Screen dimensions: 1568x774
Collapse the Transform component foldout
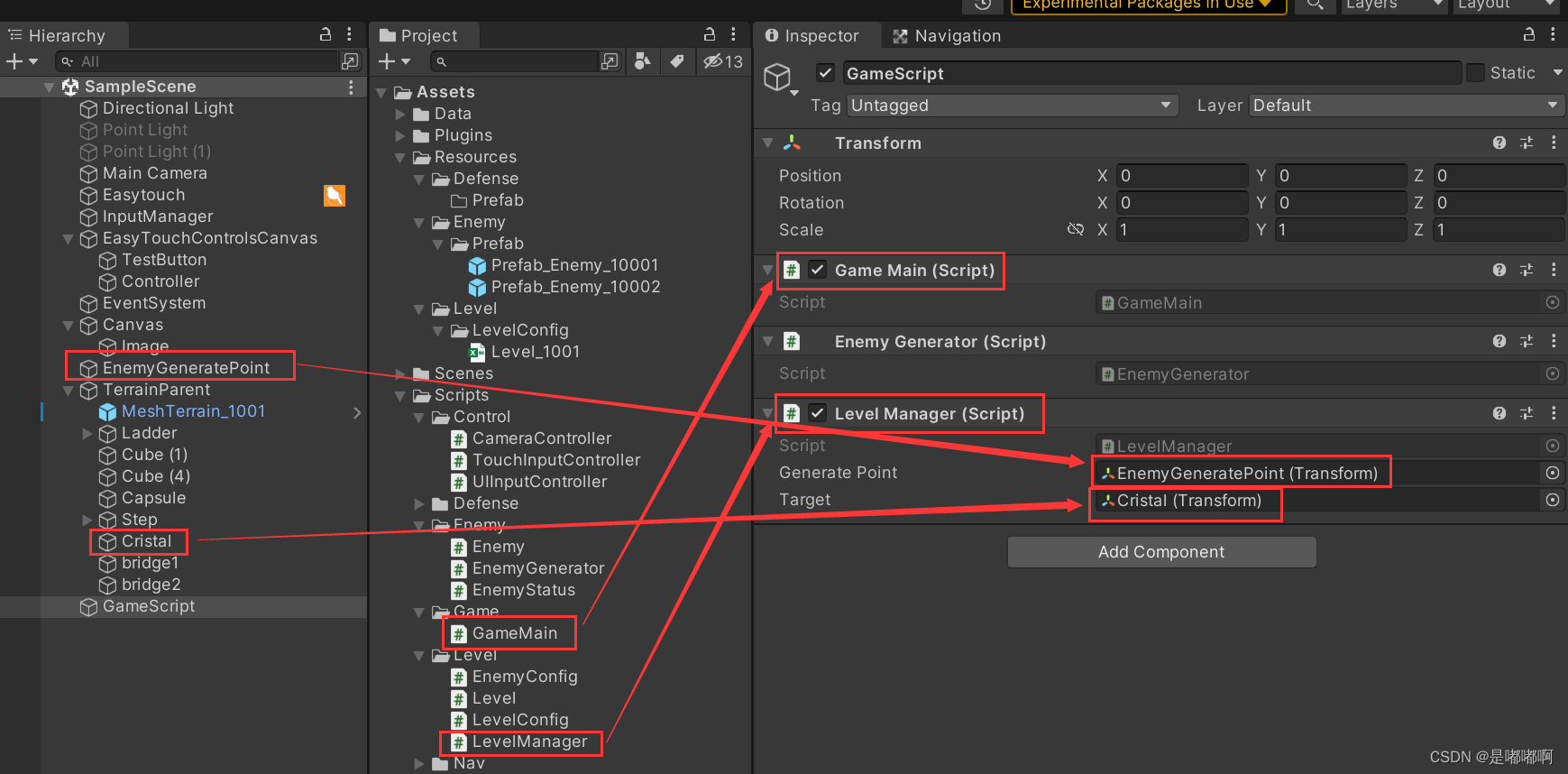point(768,143)
